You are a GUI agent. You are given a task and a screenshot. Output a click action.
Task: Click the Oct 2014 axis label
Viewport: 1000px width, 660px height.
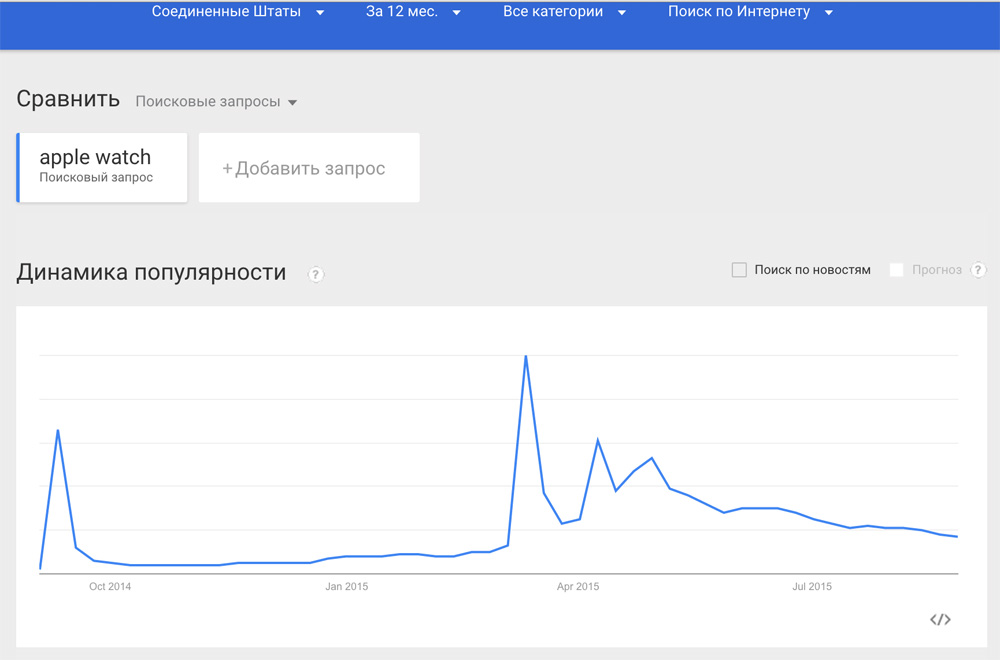pos(110,587)
